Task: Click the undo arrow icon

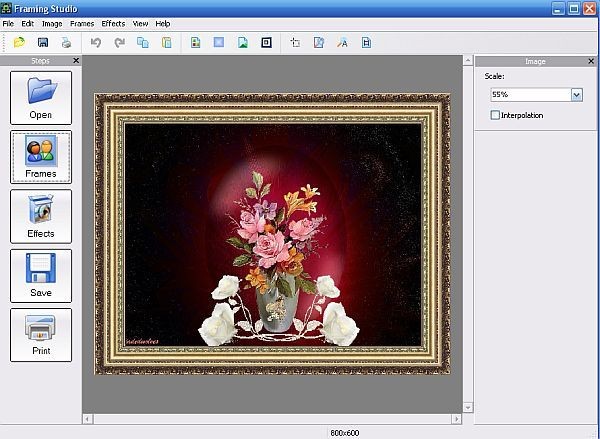Action: click(96, 42)
